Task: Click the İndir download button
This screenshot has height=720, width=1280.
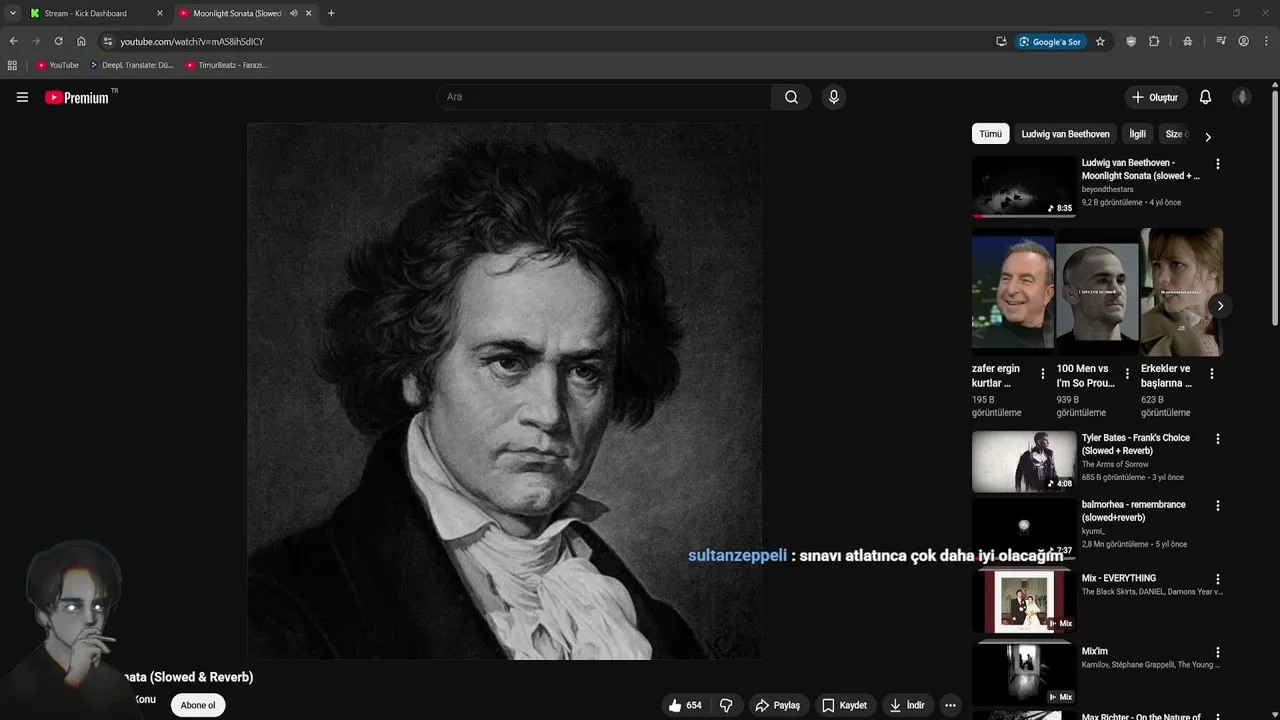Action: tap(907, 705)
